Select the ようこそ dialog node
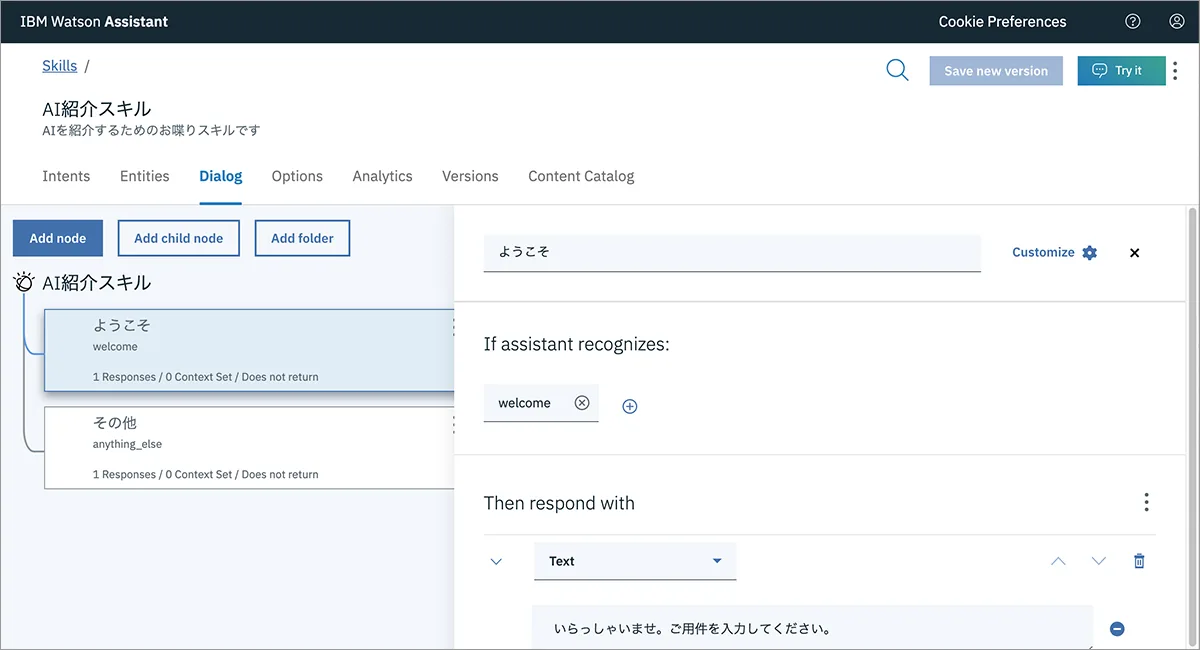Screen dimensions: 1200x650 (x=249, y=350)
